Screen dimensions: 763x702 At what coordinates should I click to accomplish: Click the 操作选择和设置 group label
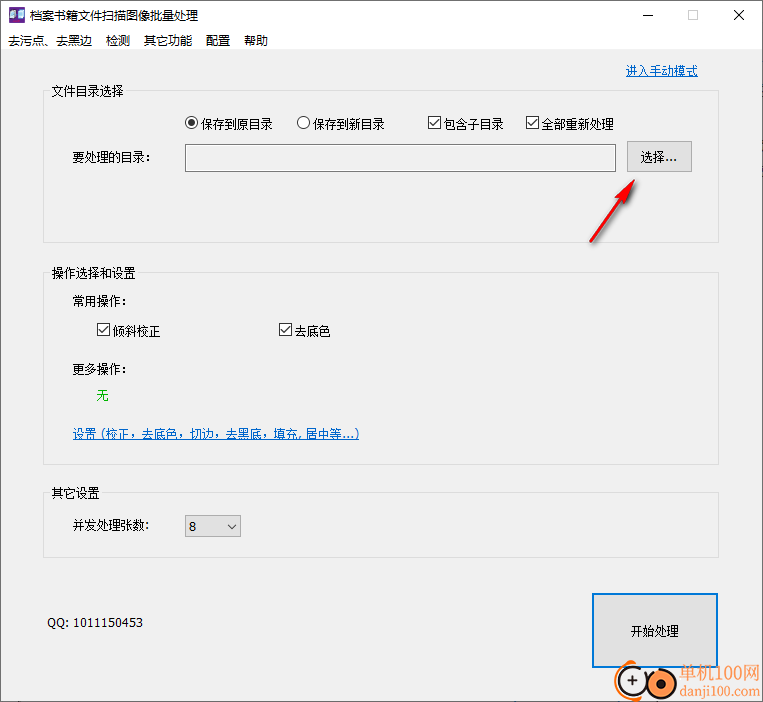tap(93, 273)
